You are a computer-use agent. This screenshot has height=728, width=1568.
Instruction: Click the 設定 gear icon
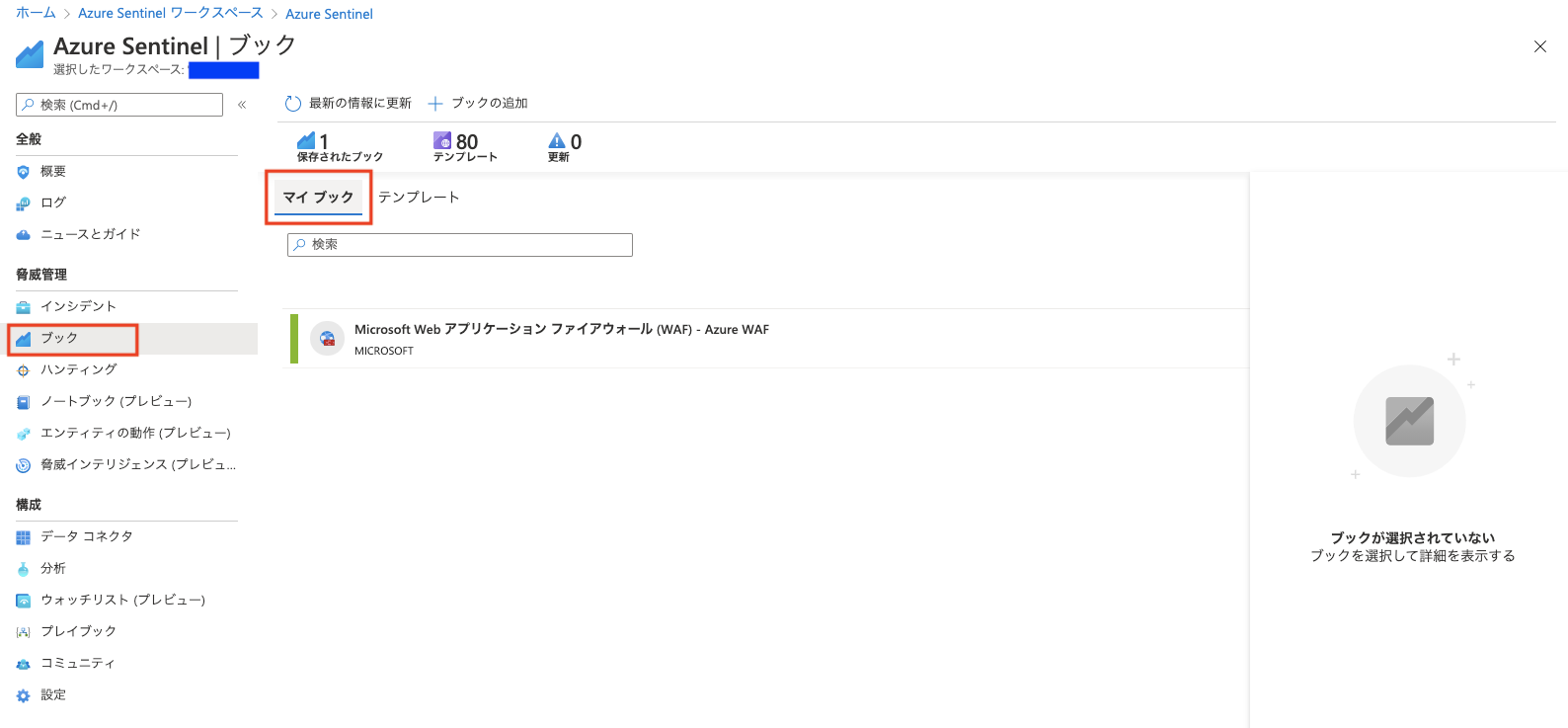click(24, 695)
